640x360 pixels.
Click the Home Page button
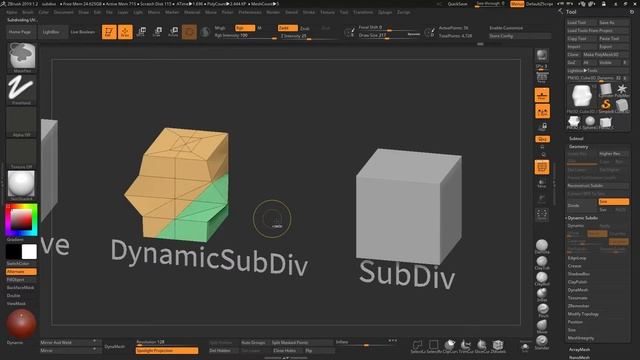pos(20,32)
